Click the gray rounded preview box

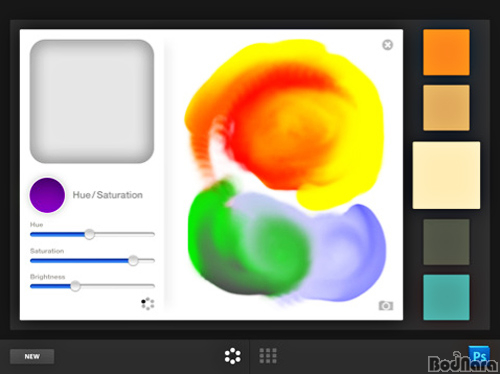(92, 101)
